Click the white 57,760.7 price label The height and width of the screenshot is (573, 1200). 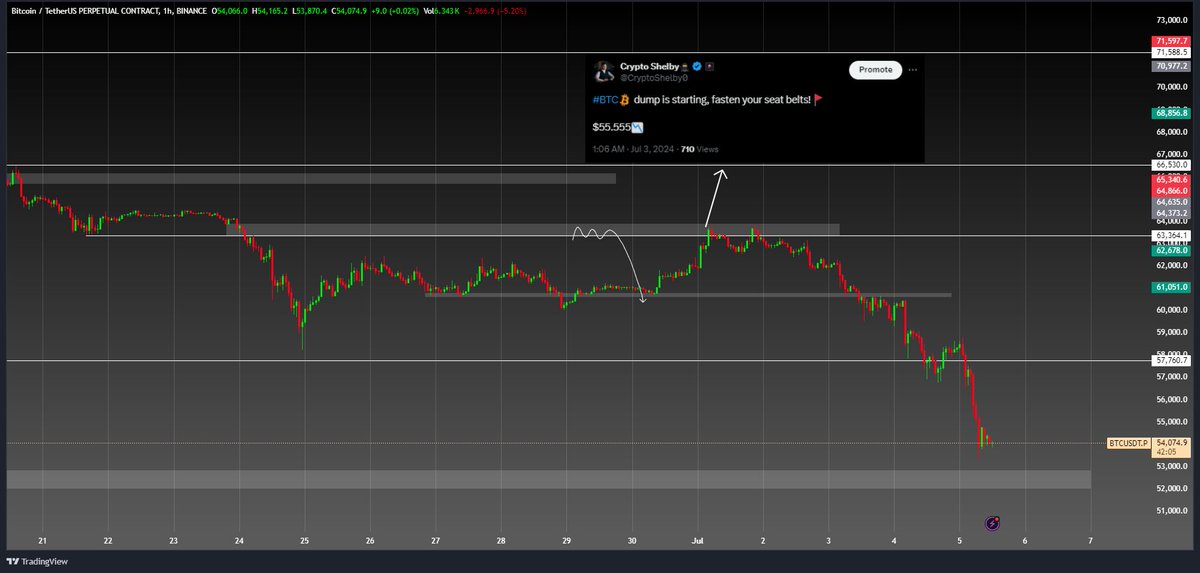[x=1171, y=360]
